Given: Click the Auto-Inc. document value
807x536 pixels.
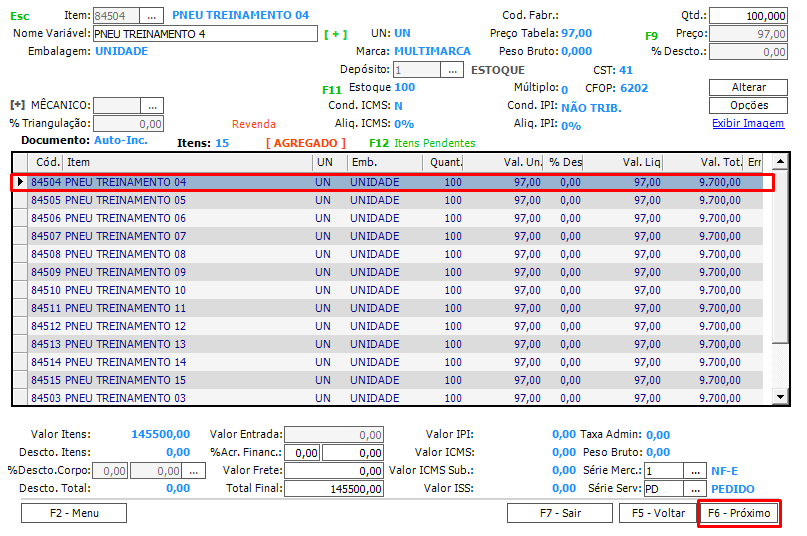Looking at the screenshot, I should click(x=121, y=141).
